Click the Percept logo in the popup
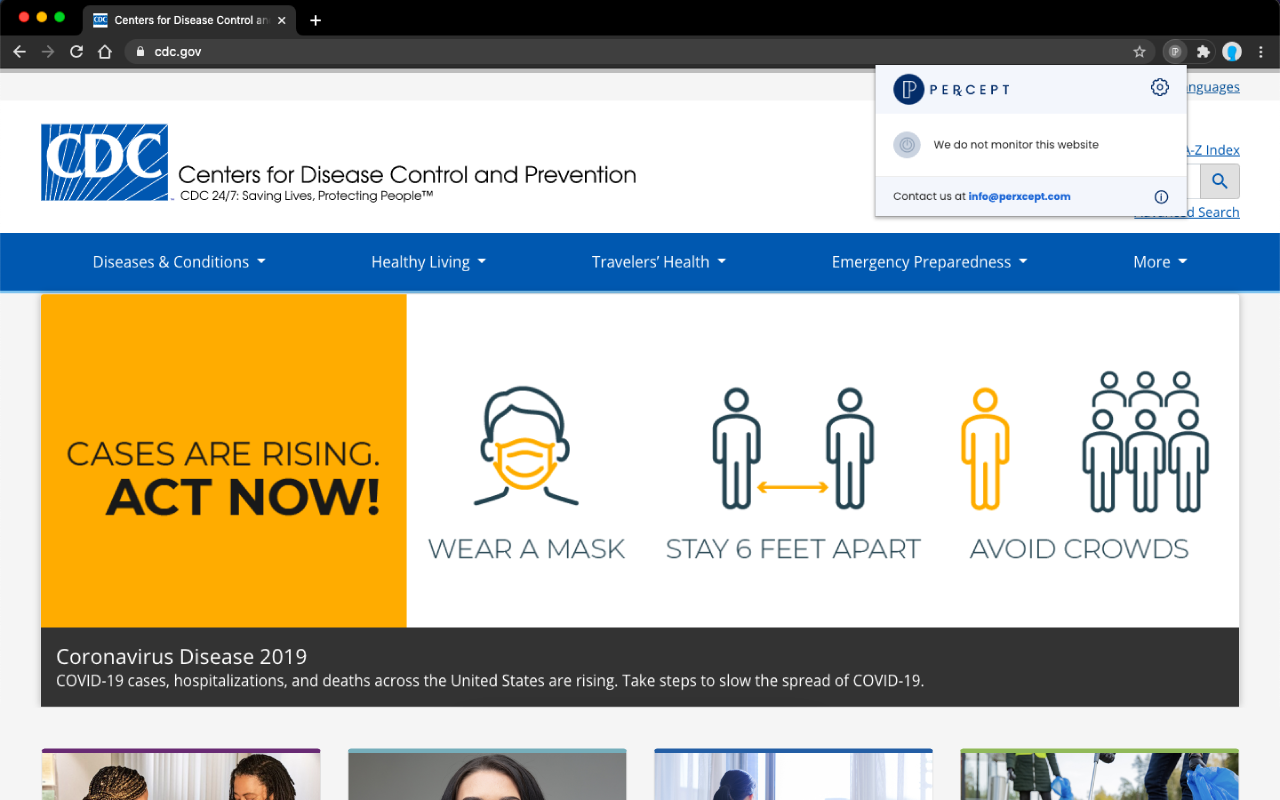 pos(951,89)
